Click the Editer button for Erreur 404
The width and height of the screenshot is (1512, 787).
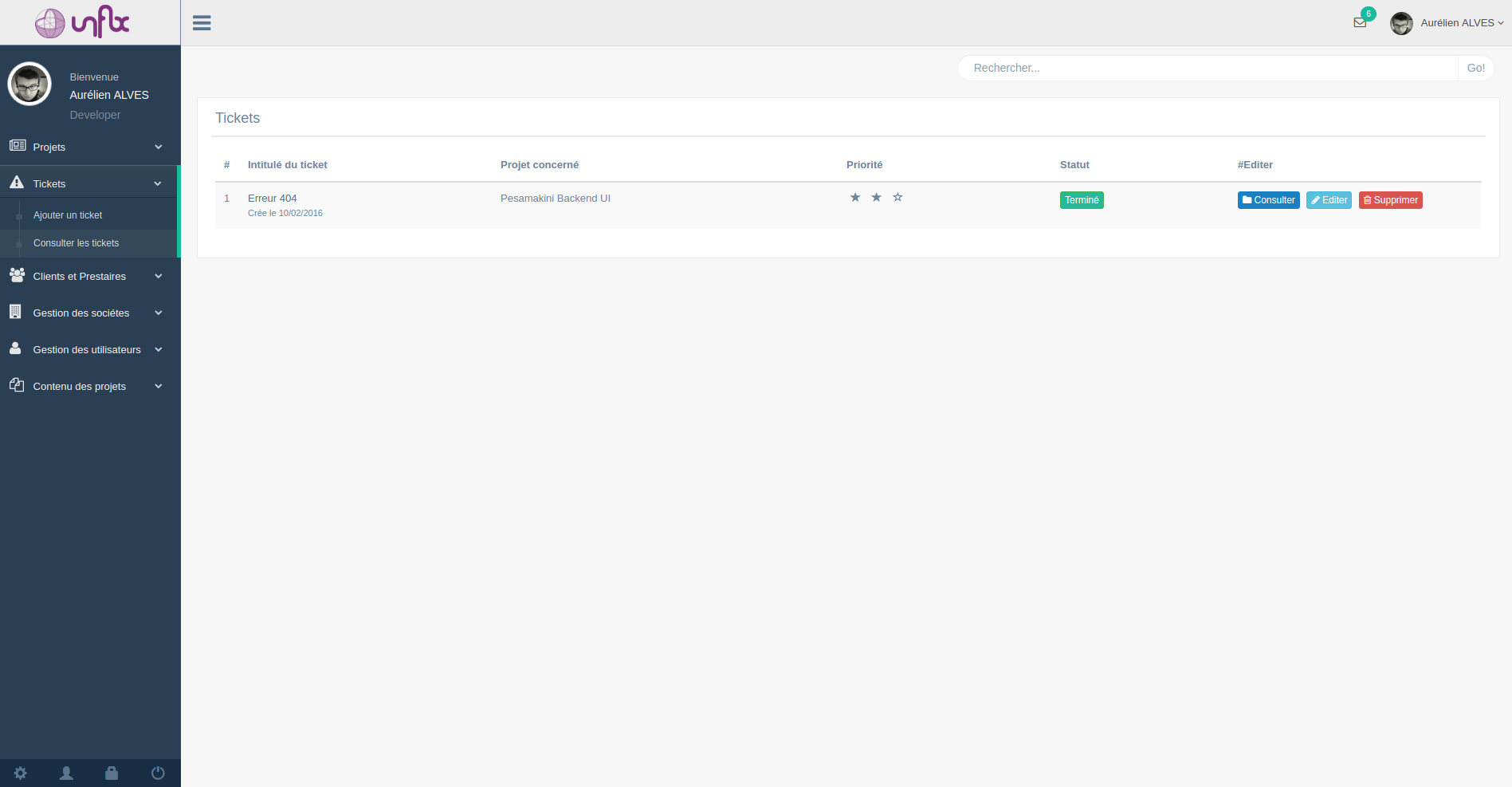(x=1329, y=200)
